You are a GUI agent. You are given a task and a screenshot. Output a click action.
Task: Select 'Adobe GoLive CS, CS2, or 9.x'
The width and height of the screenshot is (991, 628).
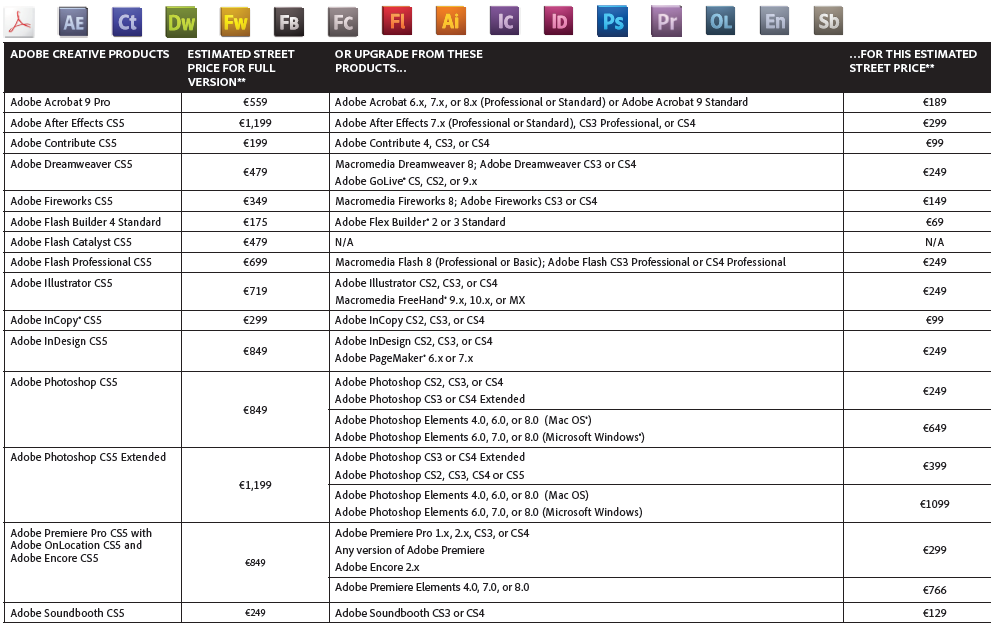click(x=406, y=181)
